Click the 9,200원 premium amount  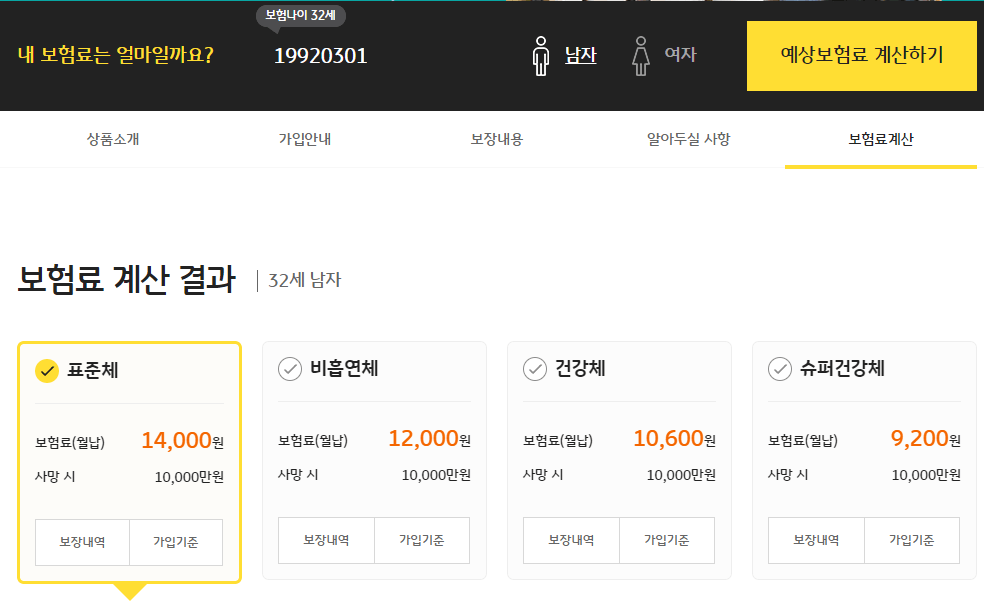[x=926, y=439]
